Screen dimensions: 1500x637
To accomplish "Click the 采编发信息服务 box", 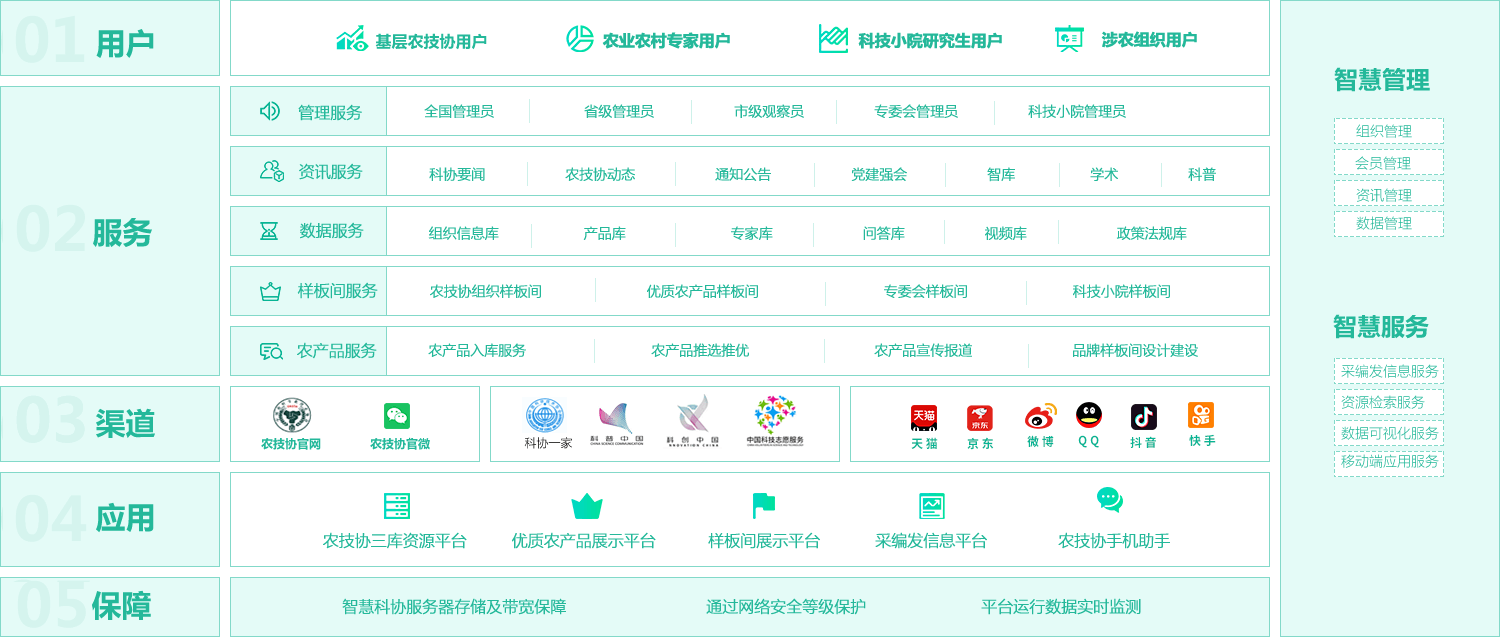I will (1388, 371).
